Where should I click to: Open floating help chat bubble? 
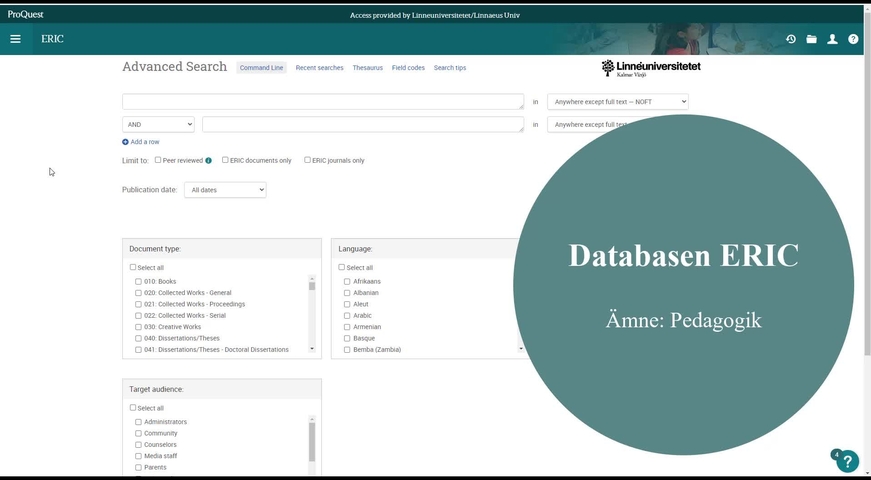pyautogui.click(x=847, y=461)
